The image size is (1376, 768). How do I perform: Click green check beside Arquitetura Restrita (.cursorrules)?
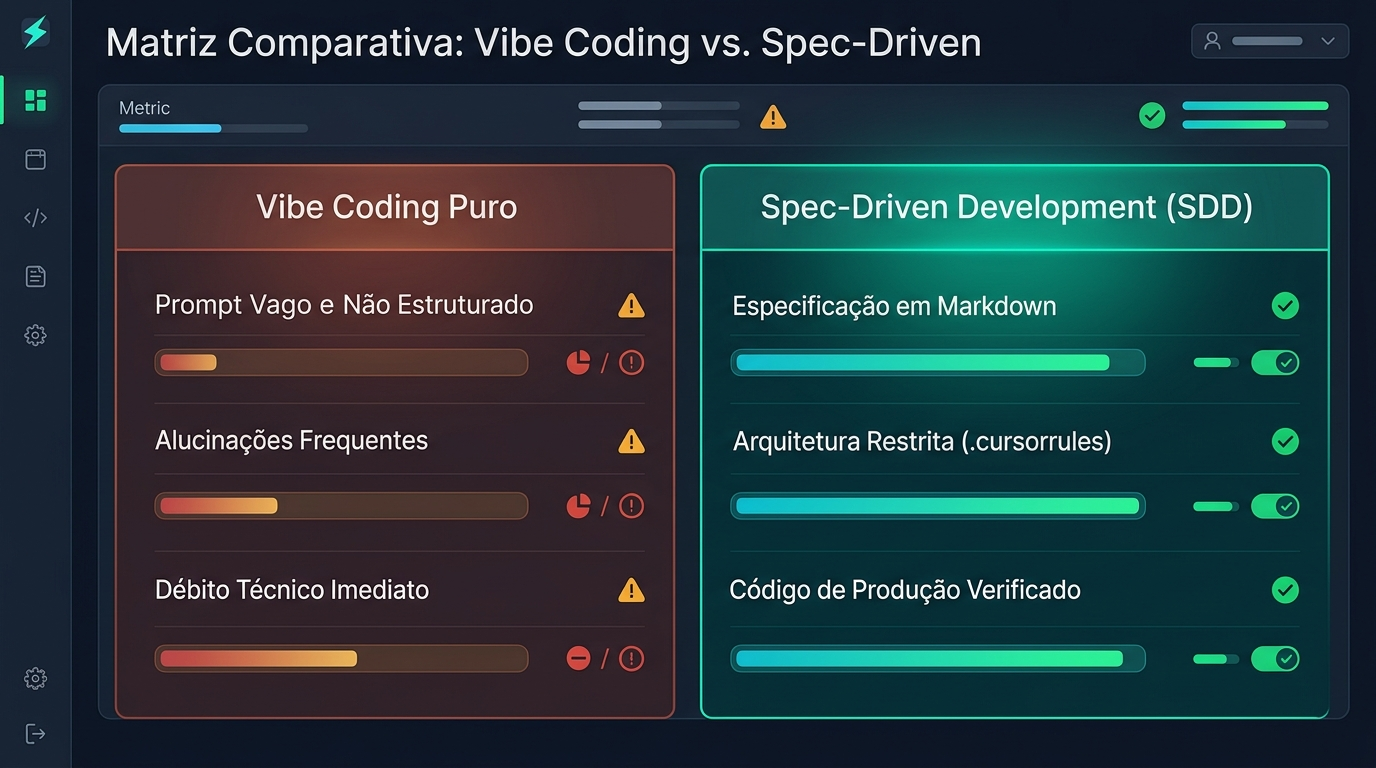click(x=1285, y=441)
